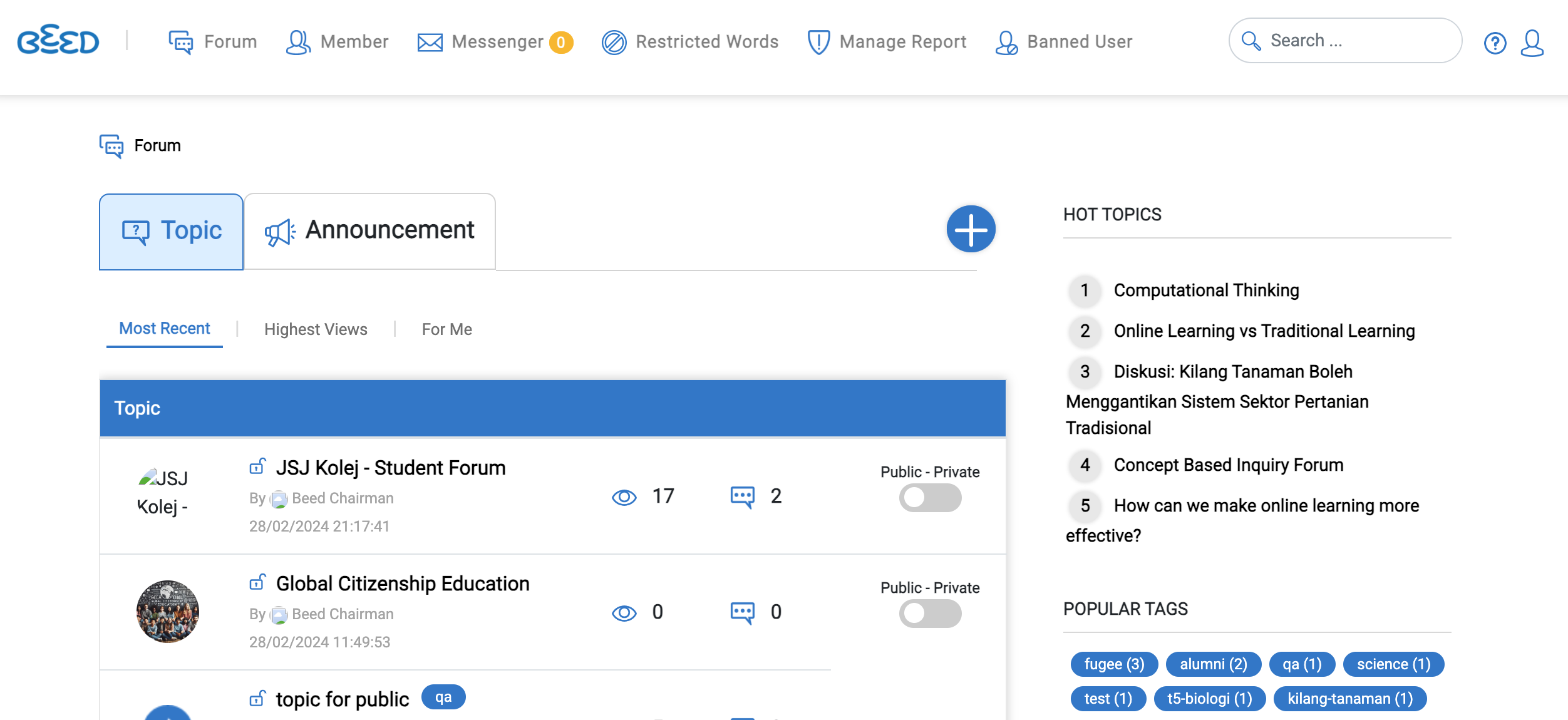Click the 28/02/2024 11:49:53 timestamp
The image size is (1568, 720).
[319, 642]
